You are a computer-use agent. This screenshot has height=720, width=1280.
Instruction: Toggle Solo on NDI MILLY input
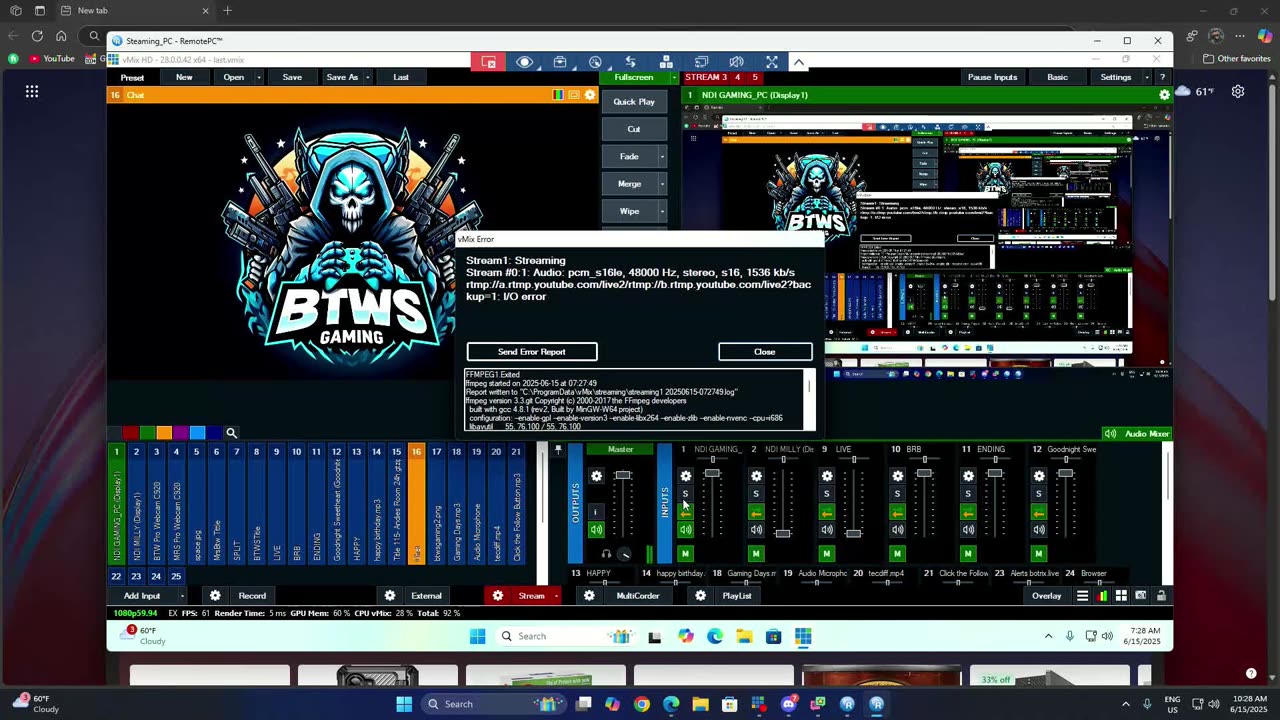coord(756,494)
